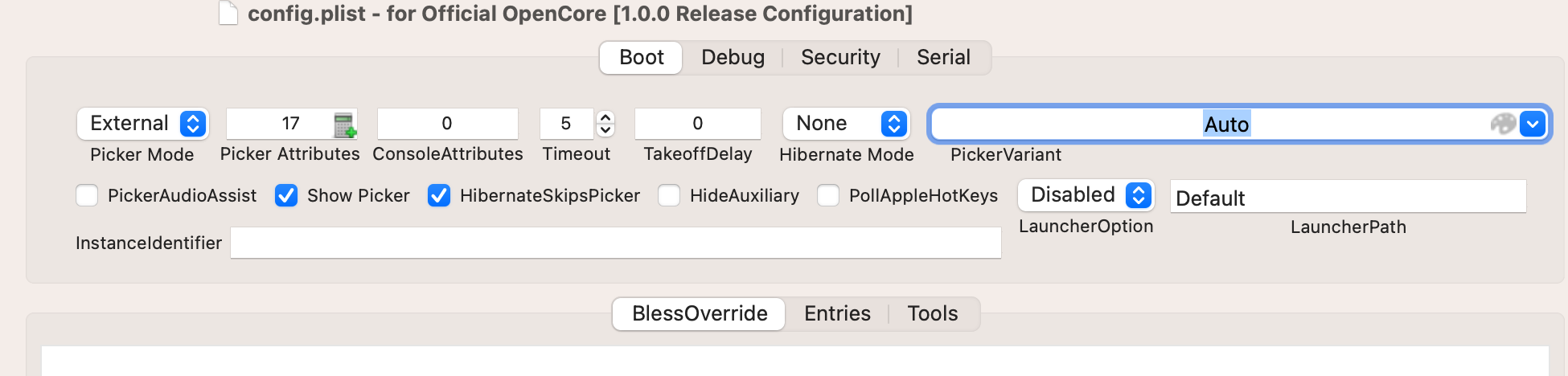Click the InstanceIdentifier text field

click(x=615, y=243)
